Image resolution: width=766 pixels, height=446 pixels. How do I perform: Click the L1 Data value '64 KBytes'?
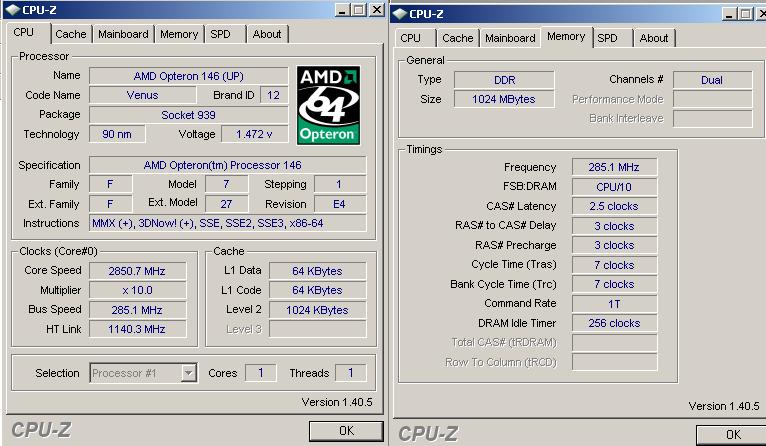click(318, 271)
